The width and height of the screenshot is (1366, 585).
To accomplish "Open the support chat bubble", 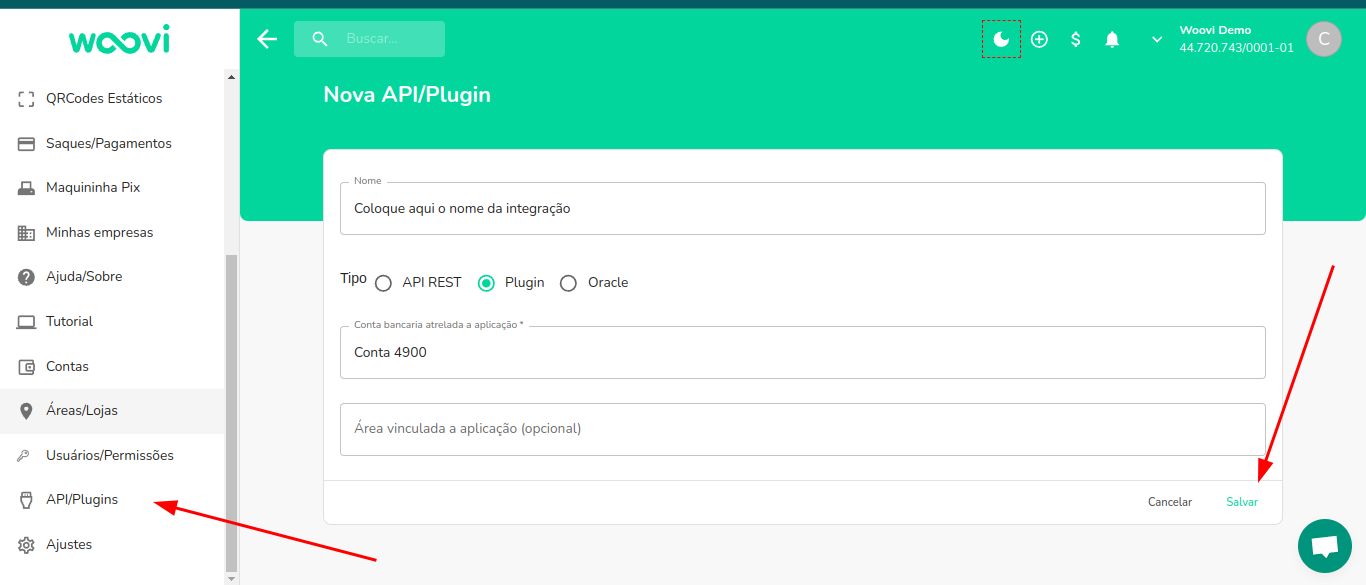I will [x=1324, y=546].
